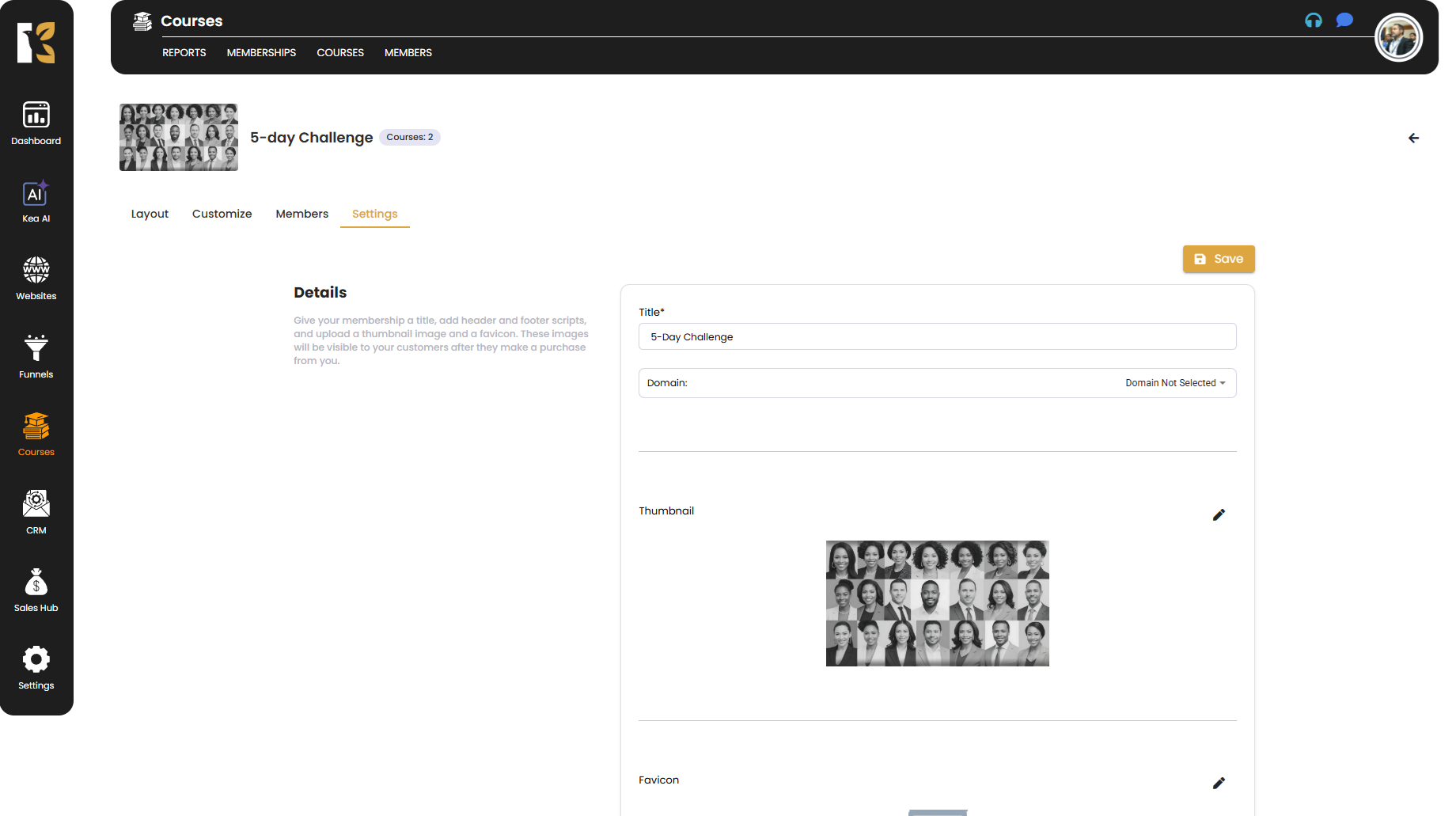The height and width of the screenshot is (816, 1456).
Task: Open Sales Hub from the sidebar
Action: [36, 590]
